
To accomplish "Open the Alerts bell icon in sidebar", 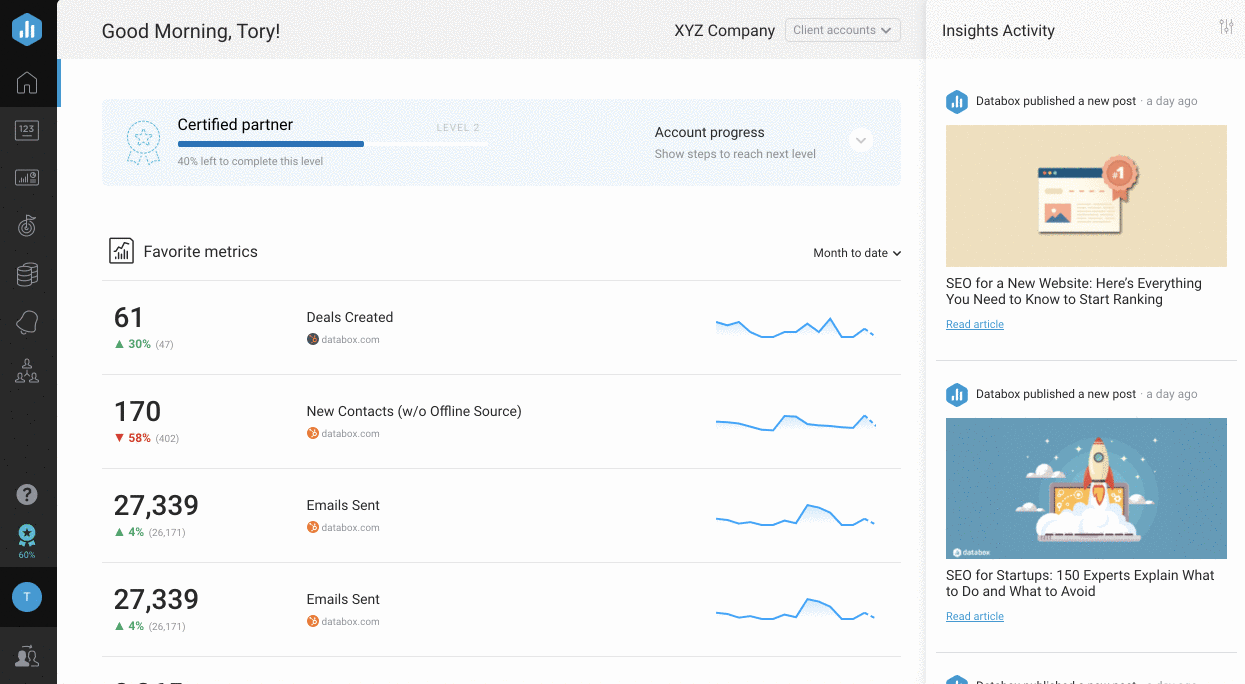I will pos(27,322).
